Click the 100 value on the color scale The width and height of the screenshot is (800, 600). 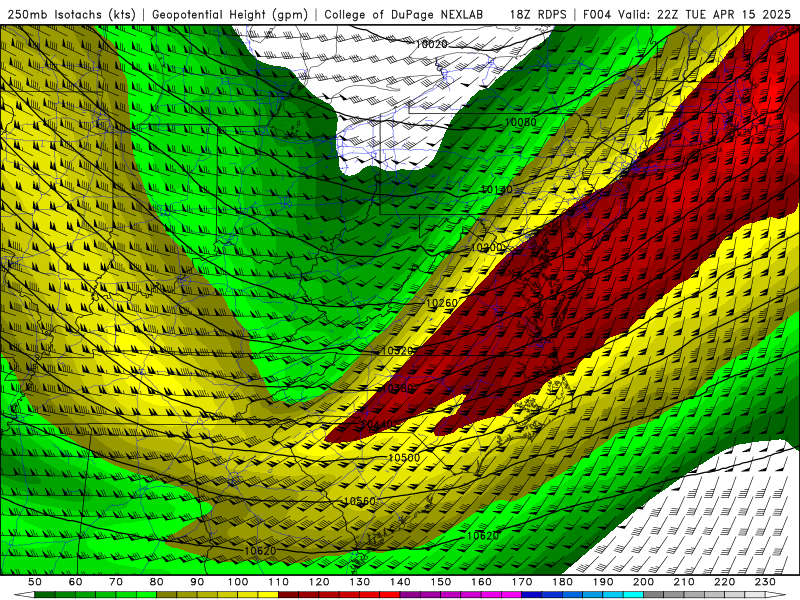point(238,582)
